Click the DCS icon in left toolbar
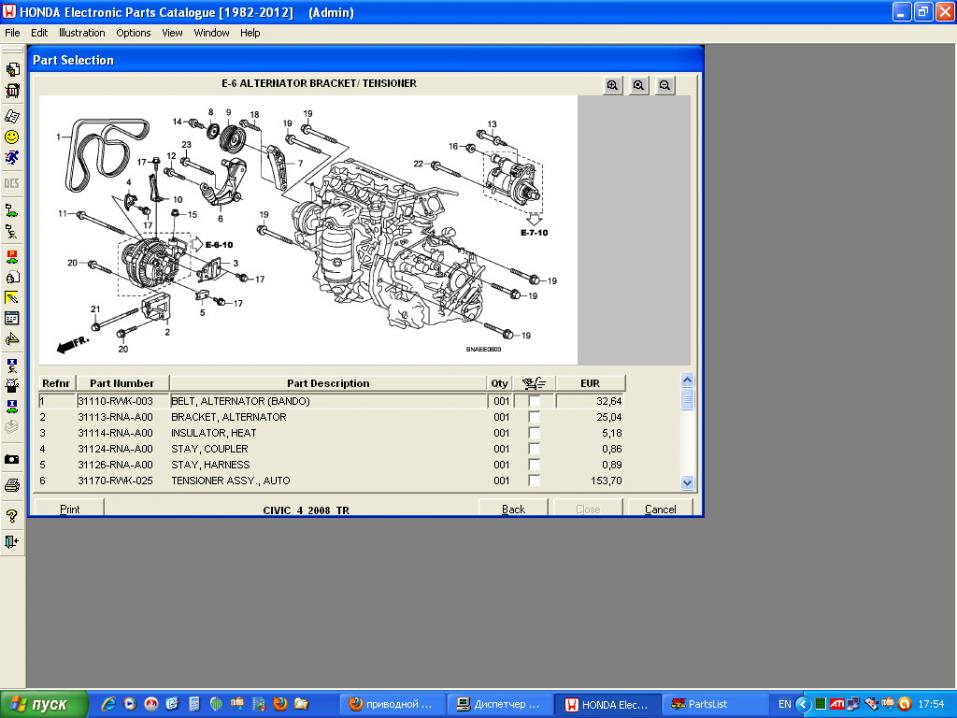This screenshot has height=718, width=957. (12, 183)
